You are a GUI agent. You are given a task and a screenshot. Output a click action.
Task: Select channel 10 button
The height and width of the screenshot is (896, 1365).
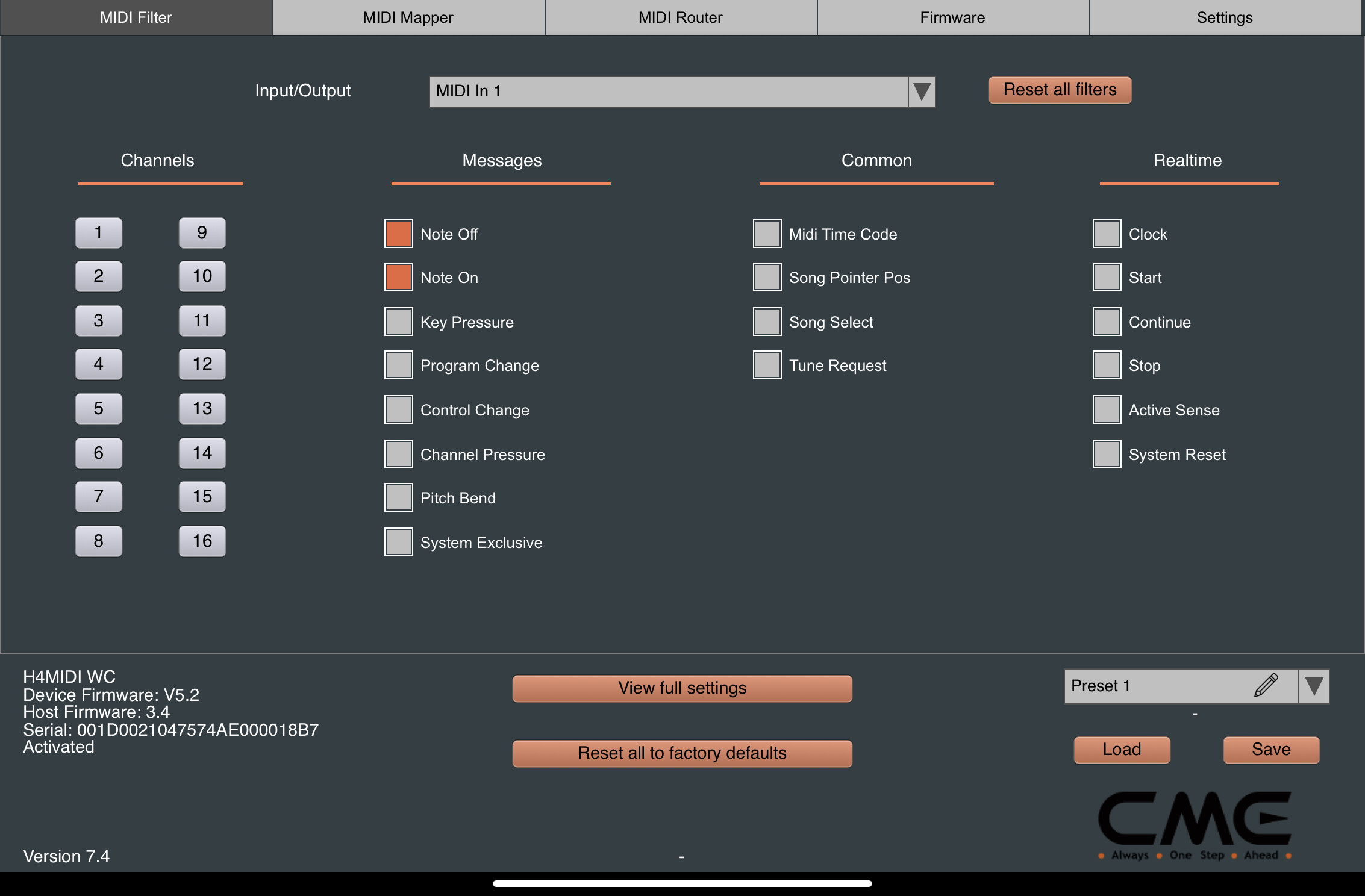pyautogui.click(x=202, y=276)
